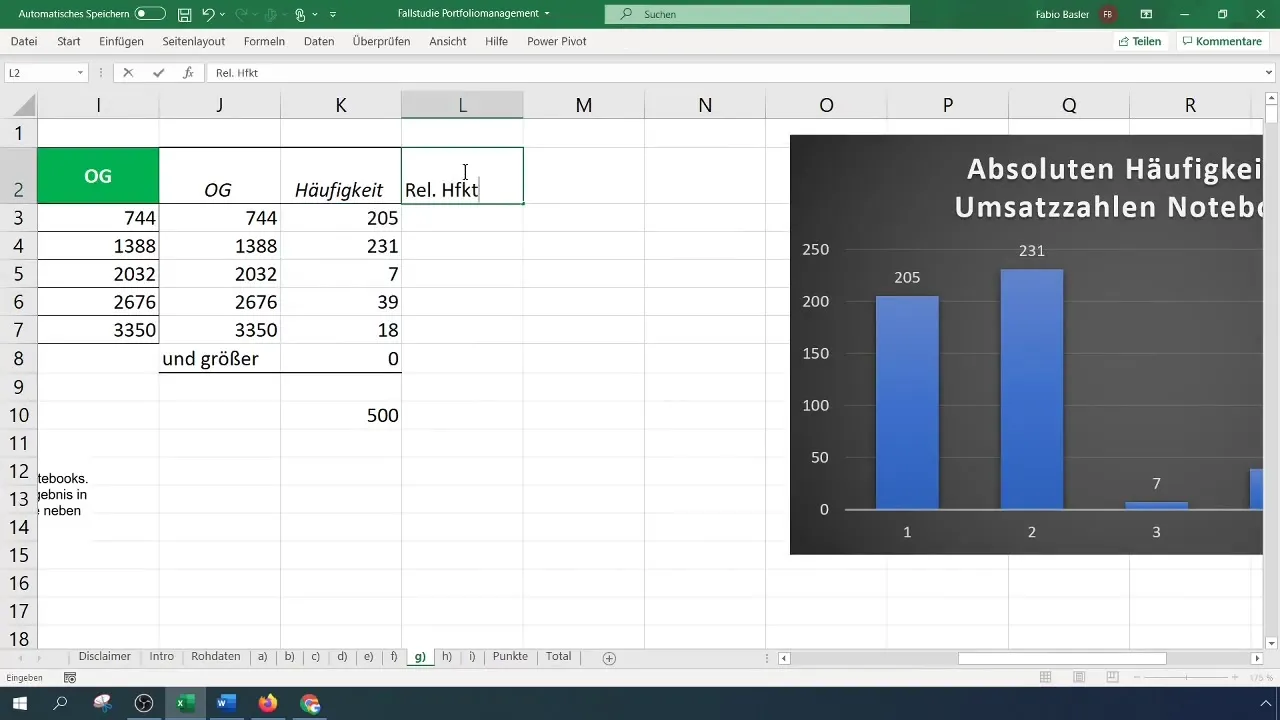This screenshot has width=1280, height=720.
Task: Open the Name Box dropdown arrow
Action: pyautogui.click(x=80, y=73)
